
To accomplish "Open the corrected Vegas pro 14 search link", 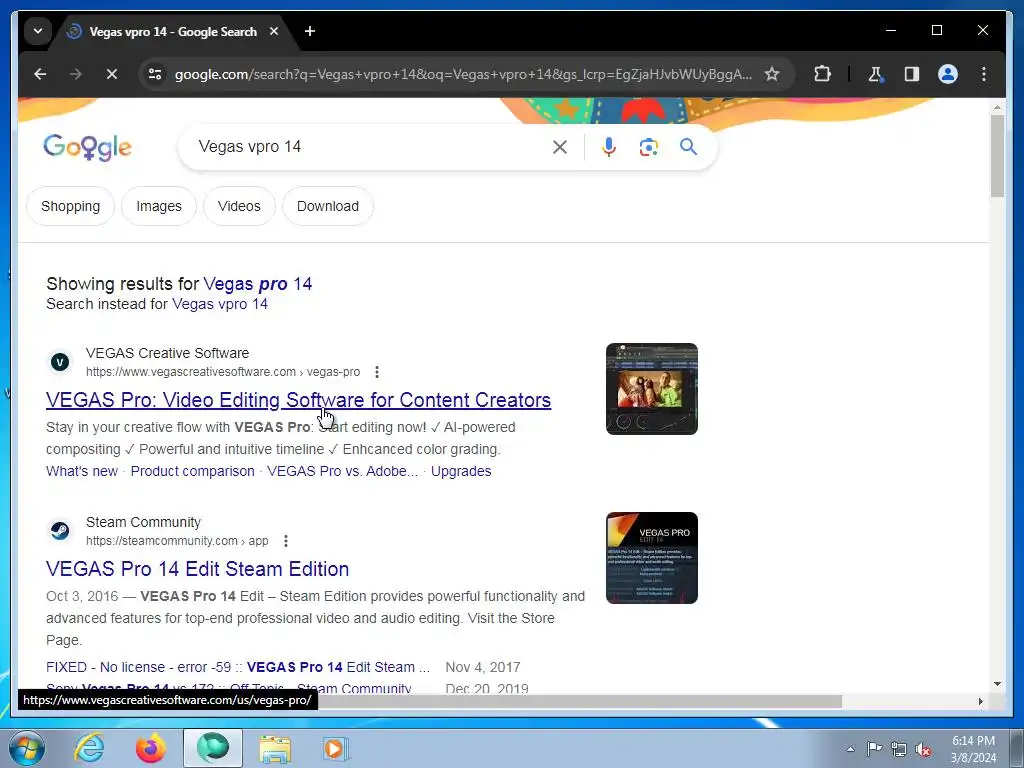I will click(x=258, y=284).
